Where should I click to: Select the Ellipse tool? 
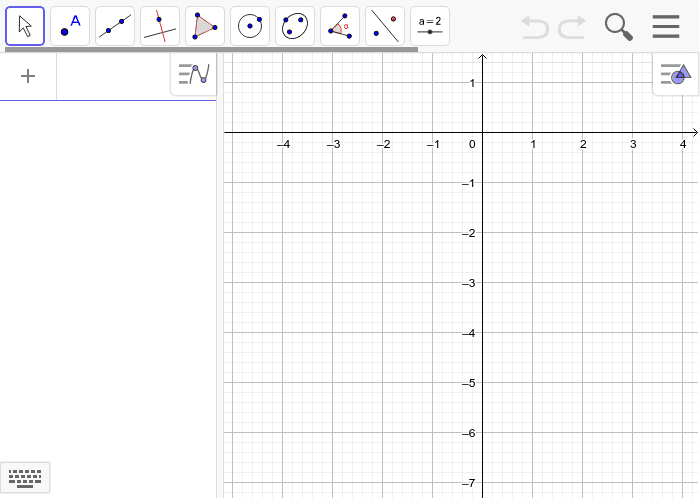coord(295,26)
